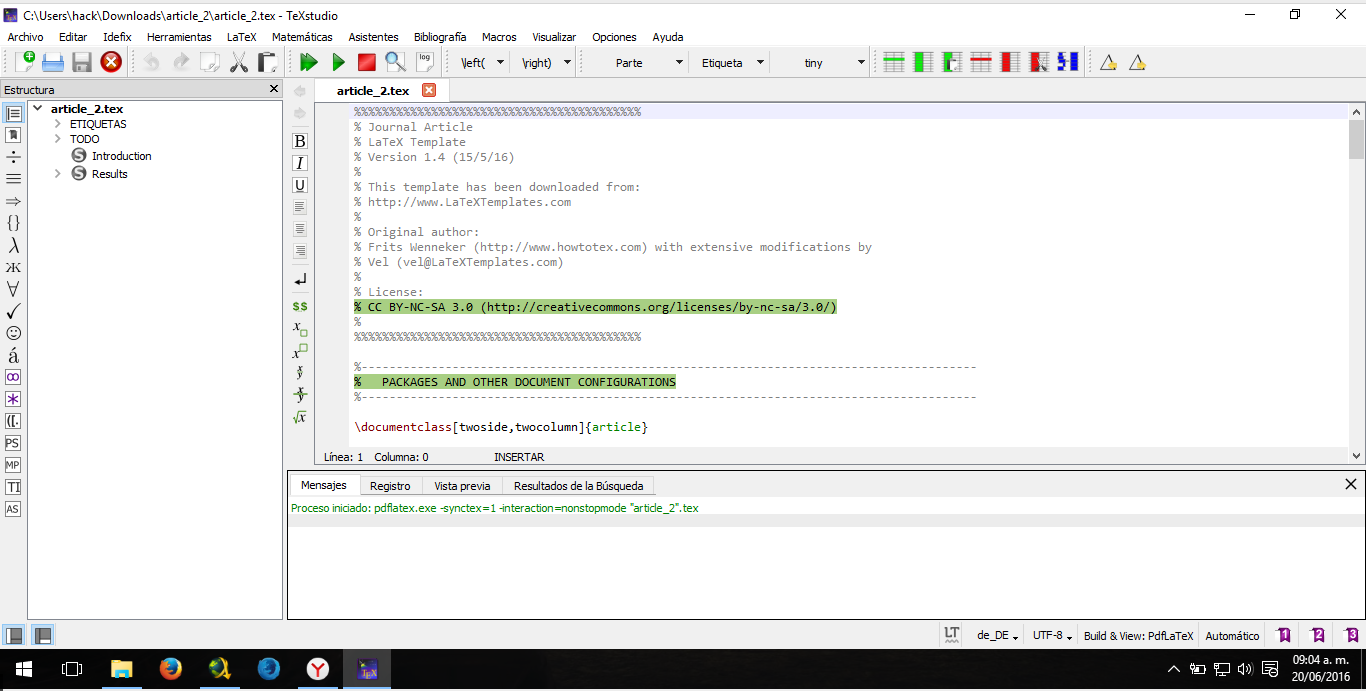Stop compilation with the red square

[x=367, y=62]
